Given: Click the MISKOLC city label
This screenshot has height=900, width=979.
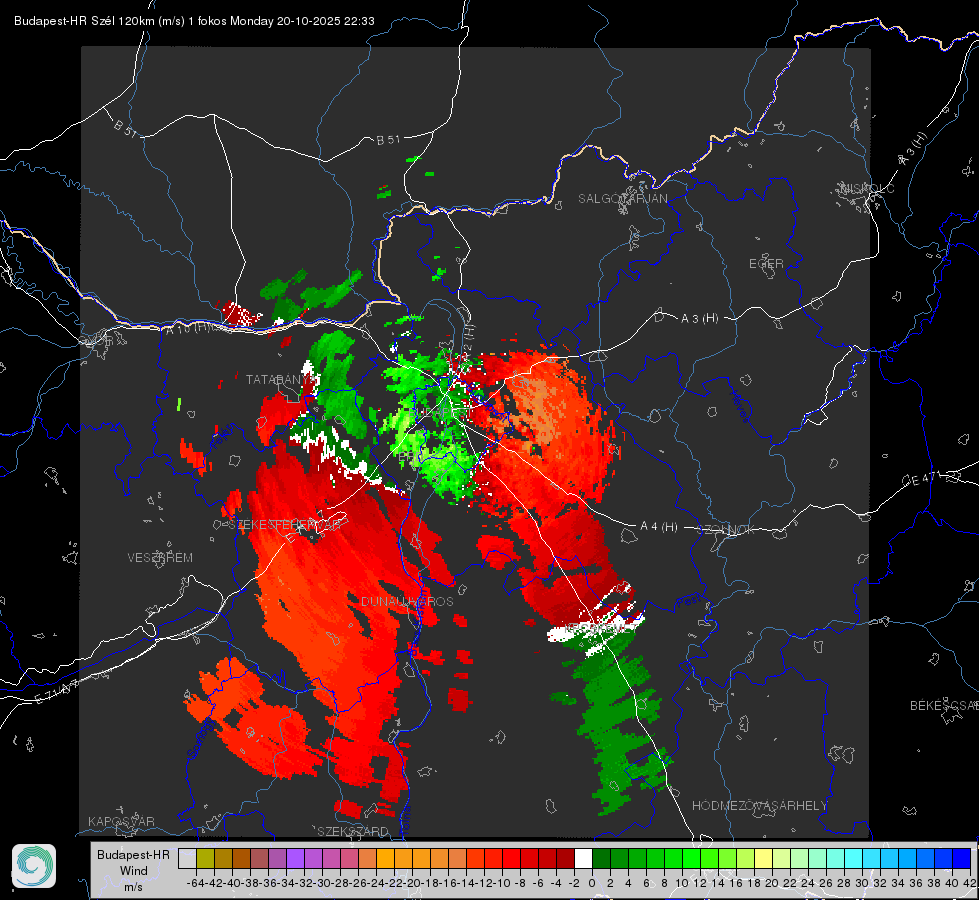Looking at the screenshot, I should click(x=867, y=188).
